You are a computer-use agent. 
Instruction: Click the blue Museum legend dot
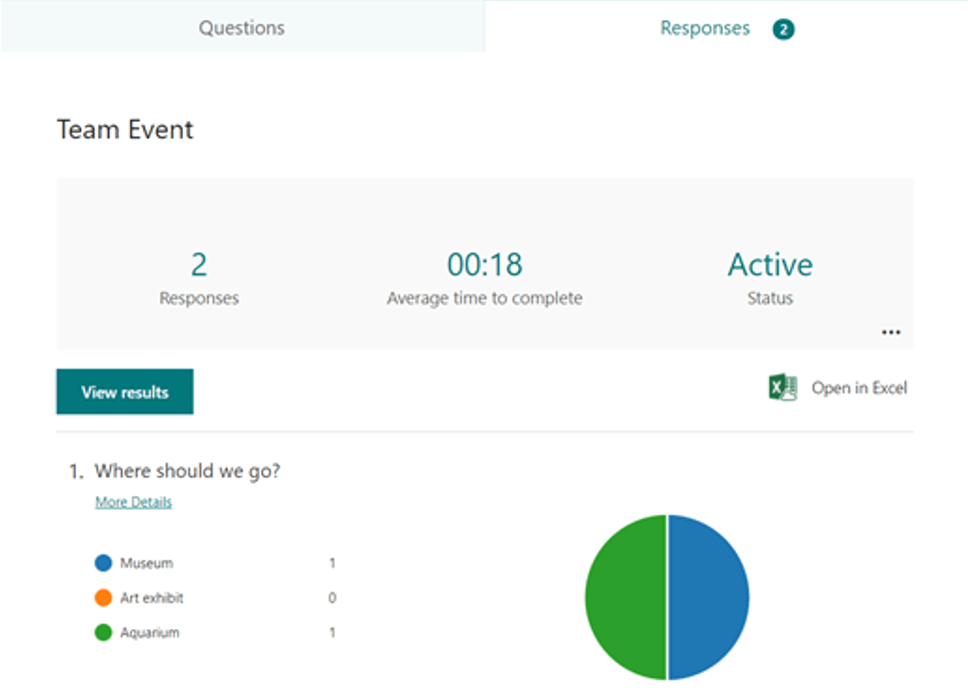coord(103,564)
